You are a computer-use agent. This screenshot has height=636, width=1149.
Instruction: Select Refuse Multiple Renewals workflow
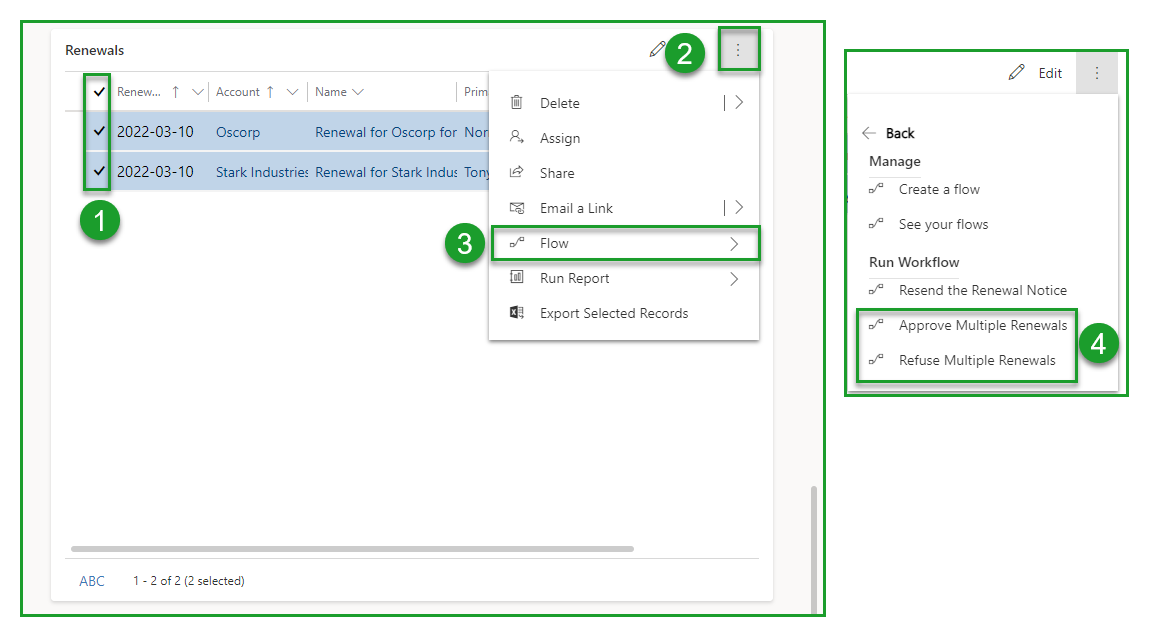coord(976,360)
